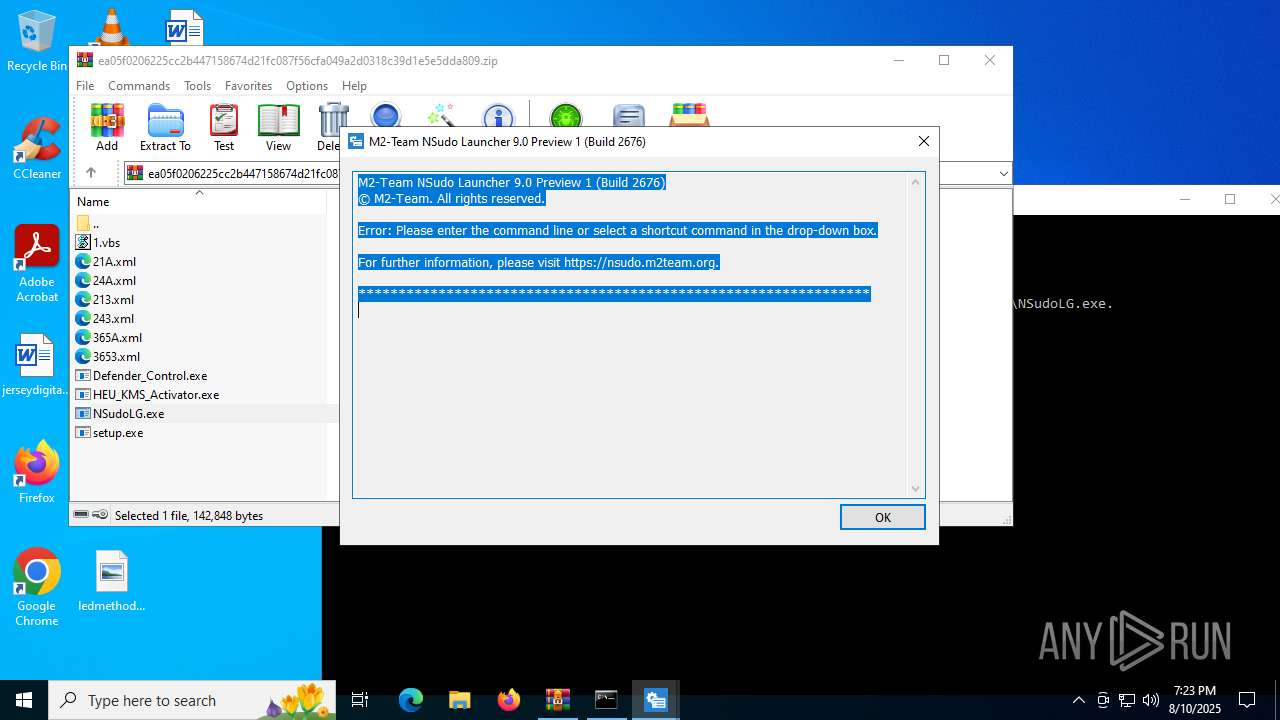The height and width of the screenshot is (720, 1280).
Task: Select 3653.xml file
Action: (116, 357)
